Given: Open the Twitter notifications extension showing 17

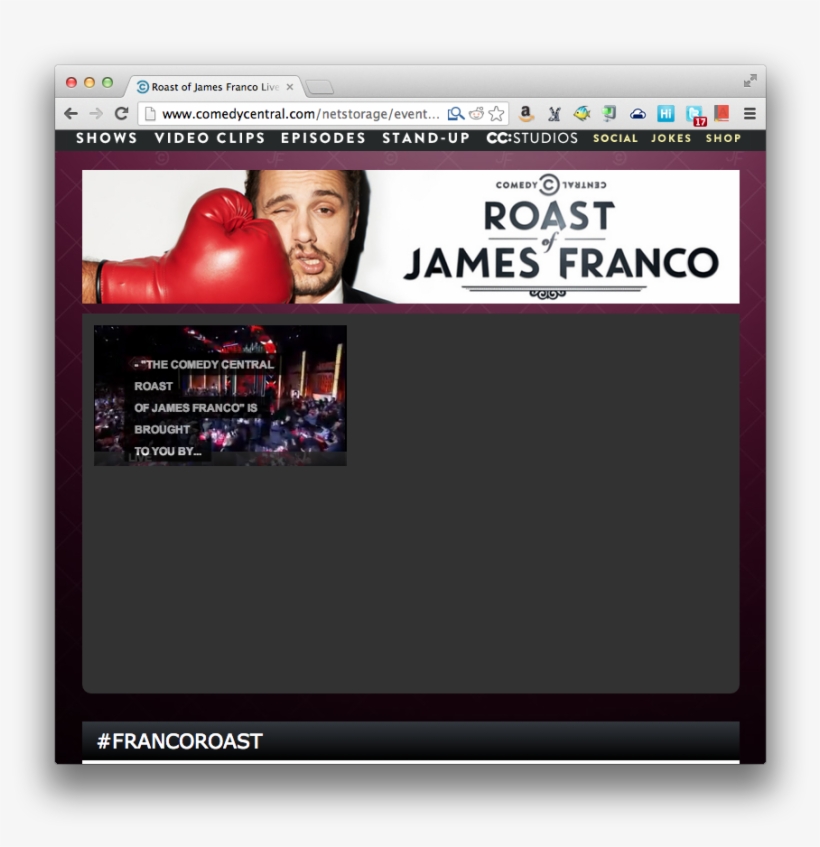Looking at the screenshot, I should 694,113.
